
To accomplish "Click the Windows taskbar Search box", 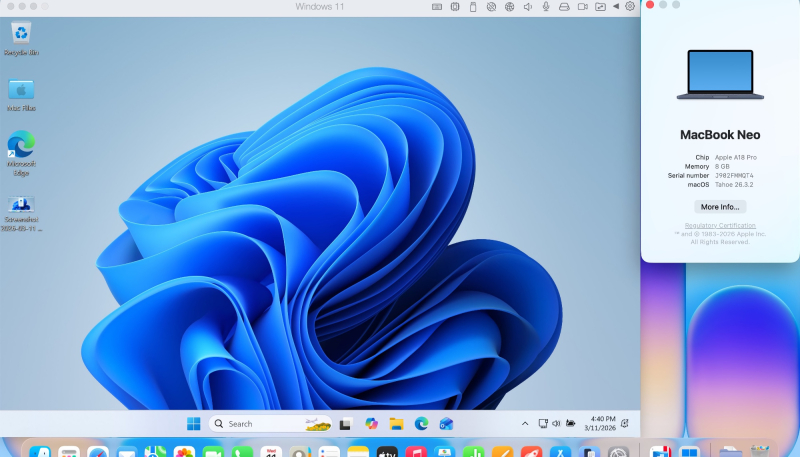I will point(270,424).
